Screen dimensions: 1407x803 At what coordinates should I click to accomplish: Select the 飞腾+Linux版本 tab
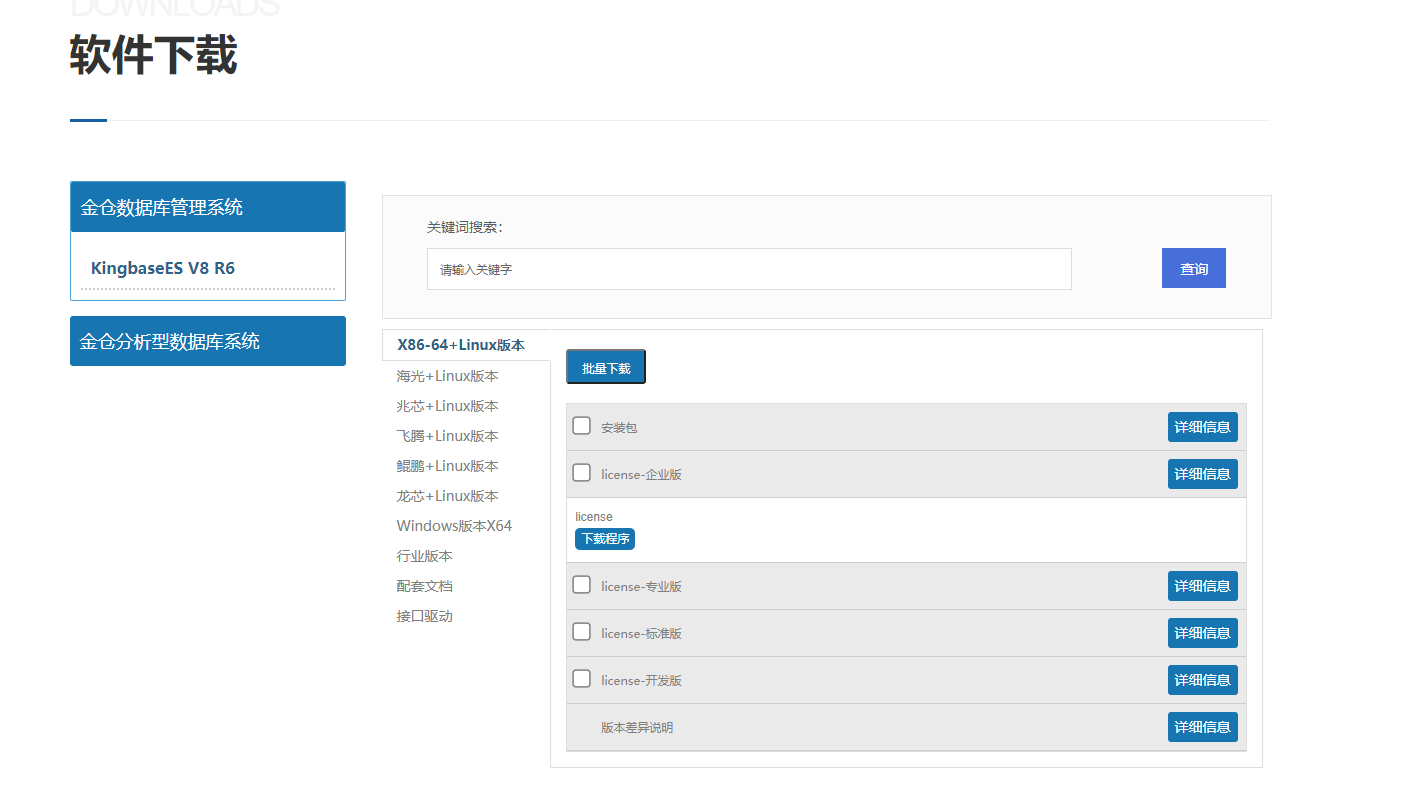(447, 436)
